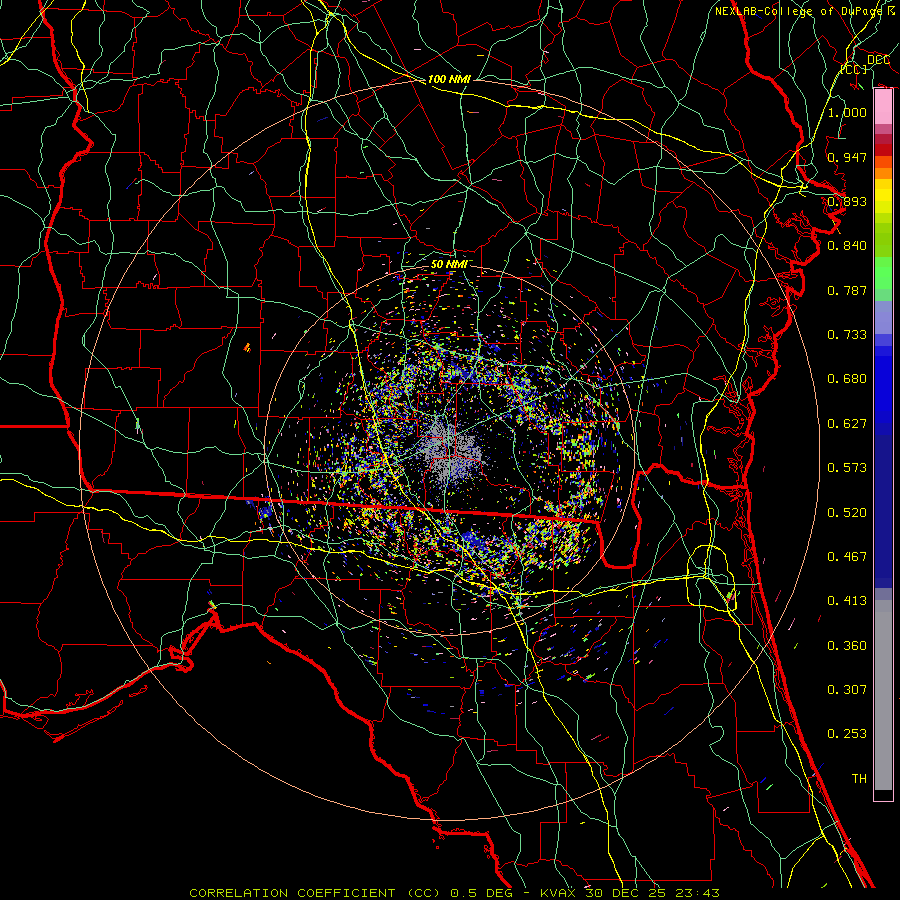
Task: Click the 0.627 legend value
Action: click(847, 424)
